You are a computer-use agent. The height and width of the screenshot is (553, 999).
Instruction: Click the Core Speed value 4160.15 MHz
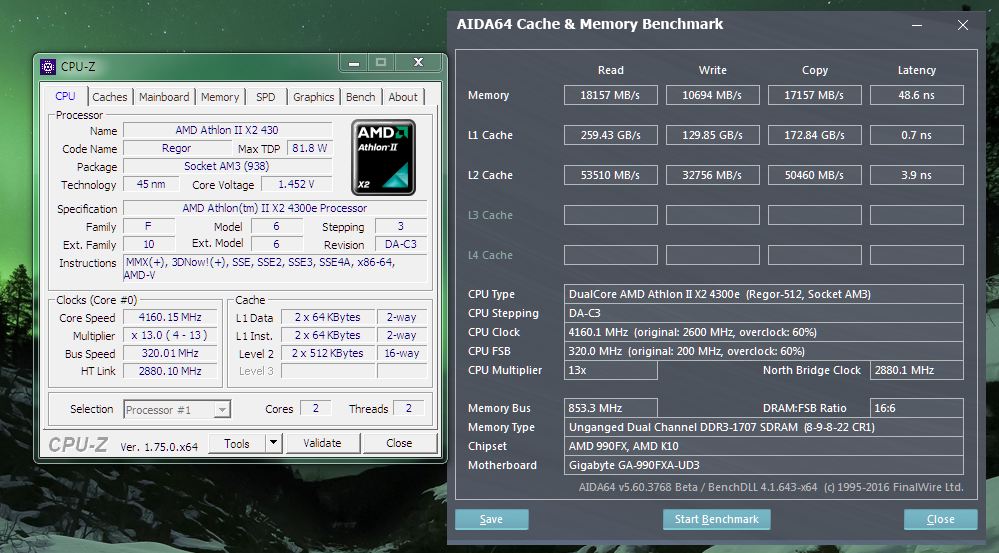point(170,317)
